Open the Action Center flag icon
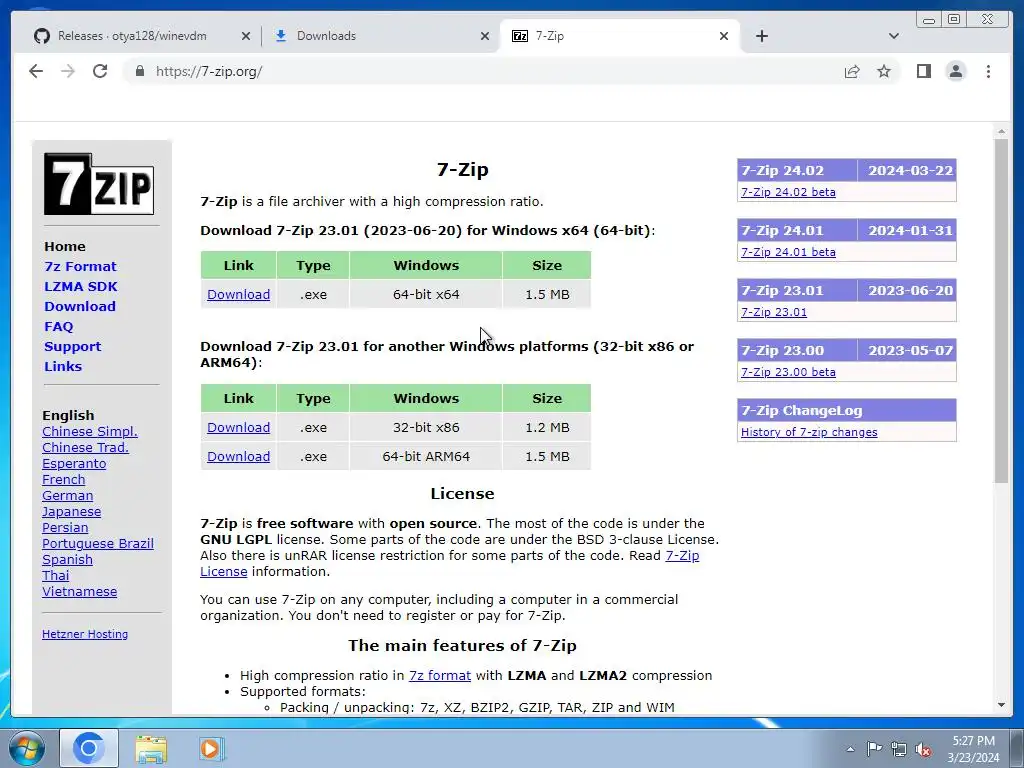This screenshot has width=1024, height=768. [874, 749]
